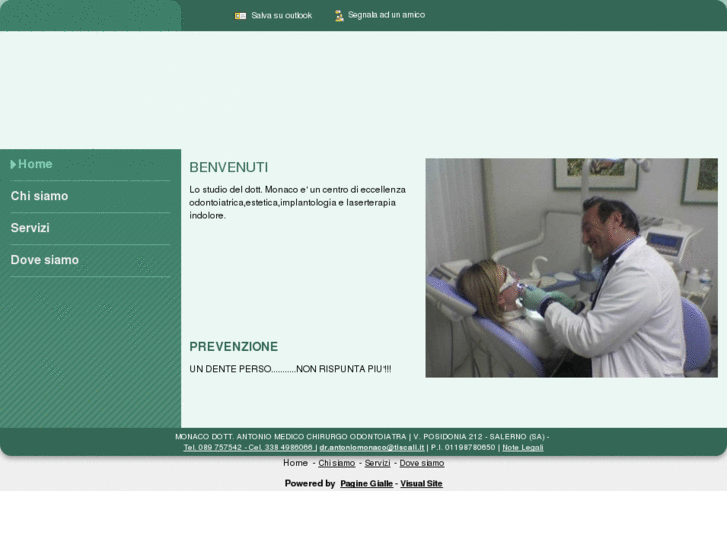Image resolution: width=727 pixels, height=545 pixels.
Task: Click the BENVENUTI heading
Action: point(229,167)
